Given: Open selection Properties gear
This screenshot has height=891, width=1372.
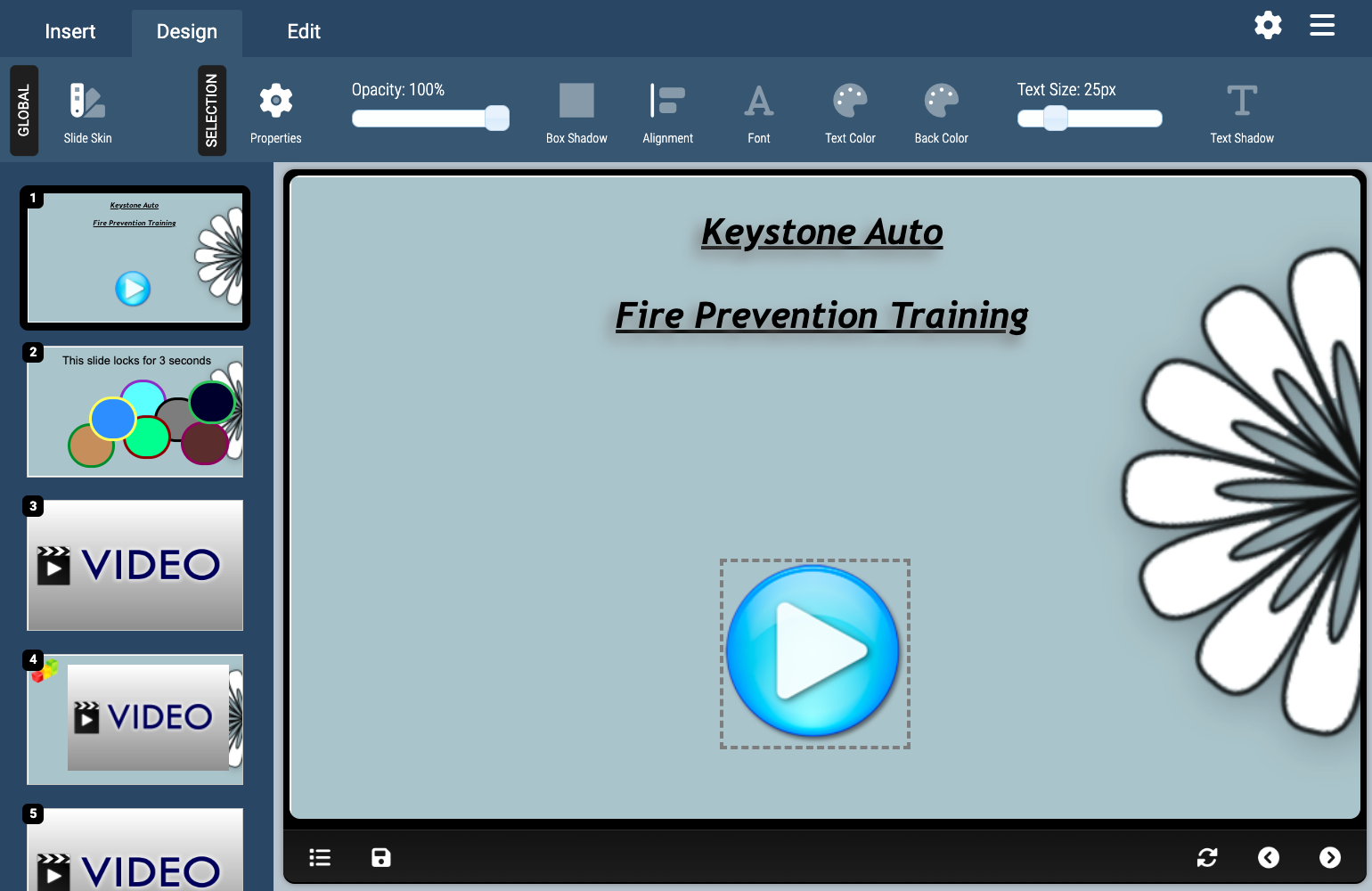Looking at the screenshot, I should click(x=275, y=111).
